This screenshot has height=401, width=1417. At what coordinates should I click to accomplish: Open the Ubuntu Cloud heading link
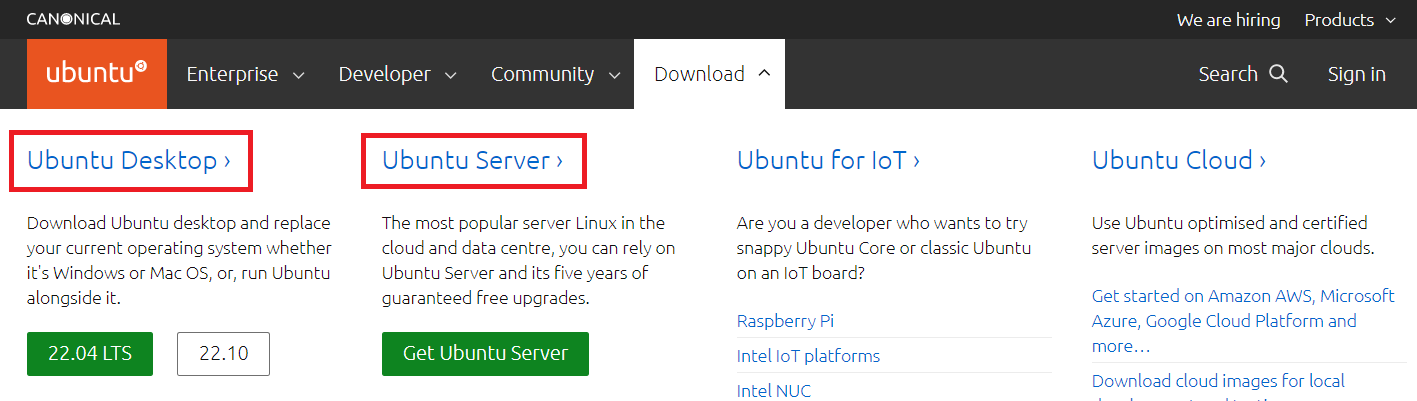click(1179, 160)
